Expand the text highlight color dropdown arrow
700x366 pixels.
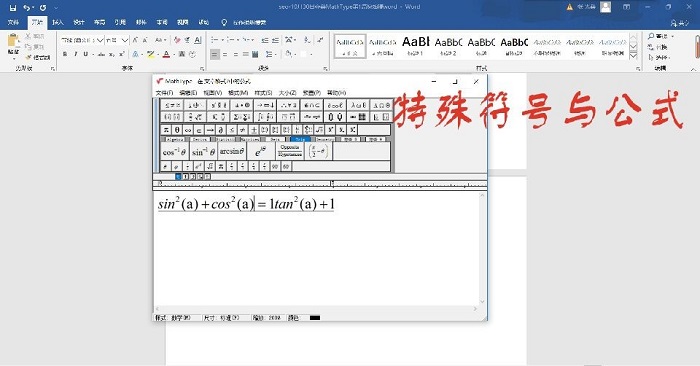point(158,54)
